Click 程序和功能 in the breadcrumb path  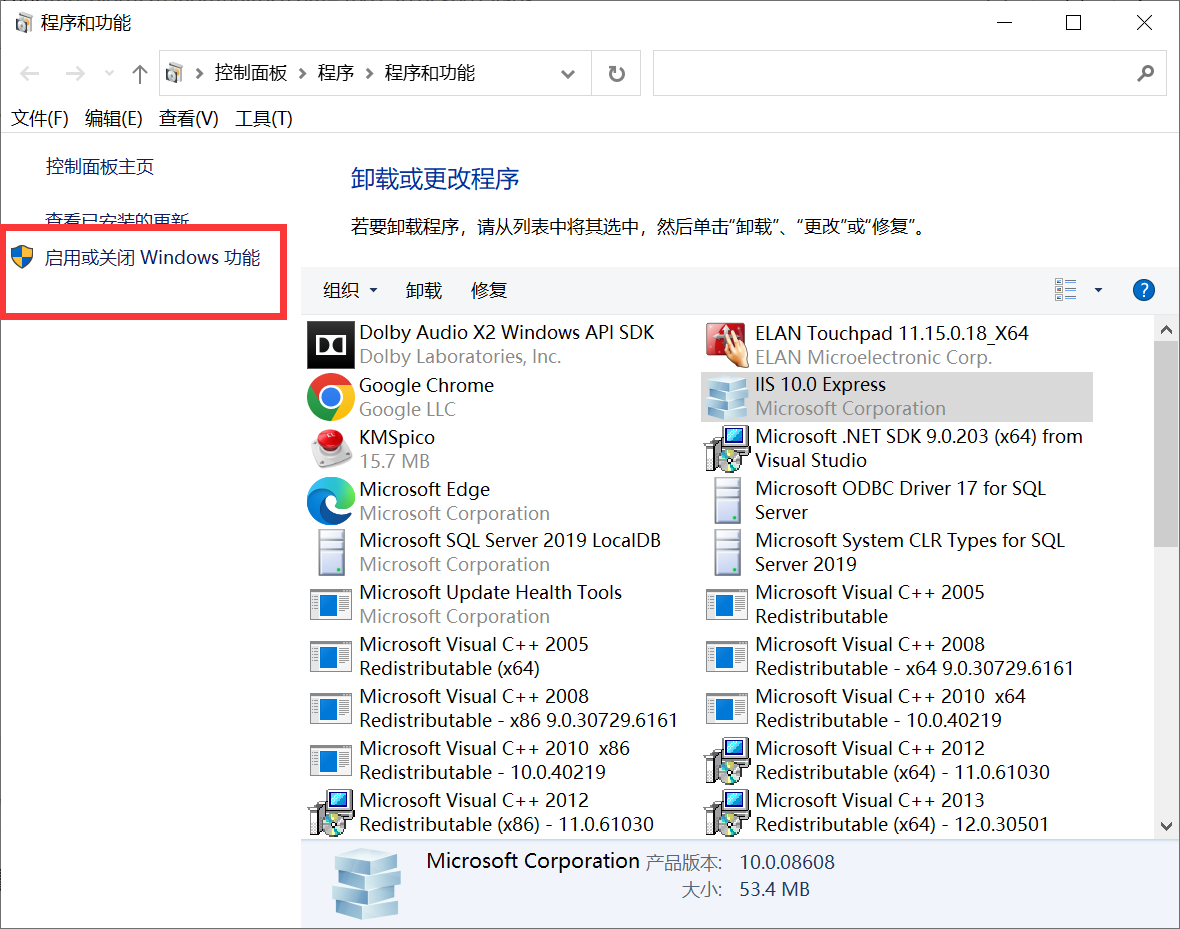430,73
